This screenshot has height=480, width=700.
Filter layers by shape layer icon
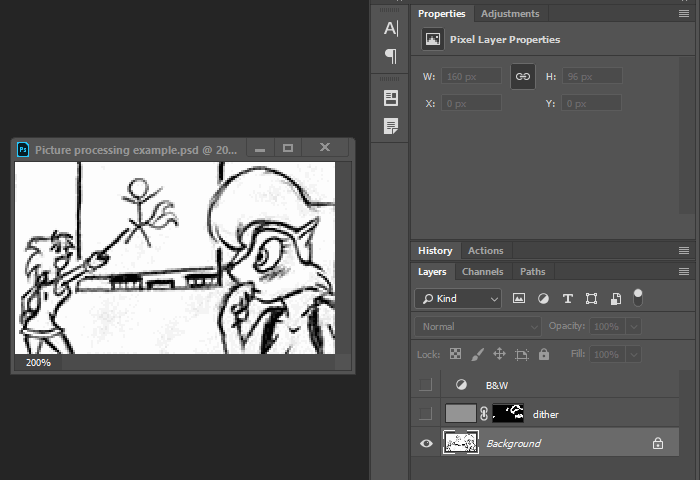pyautogui.click(x=592, y=298)
